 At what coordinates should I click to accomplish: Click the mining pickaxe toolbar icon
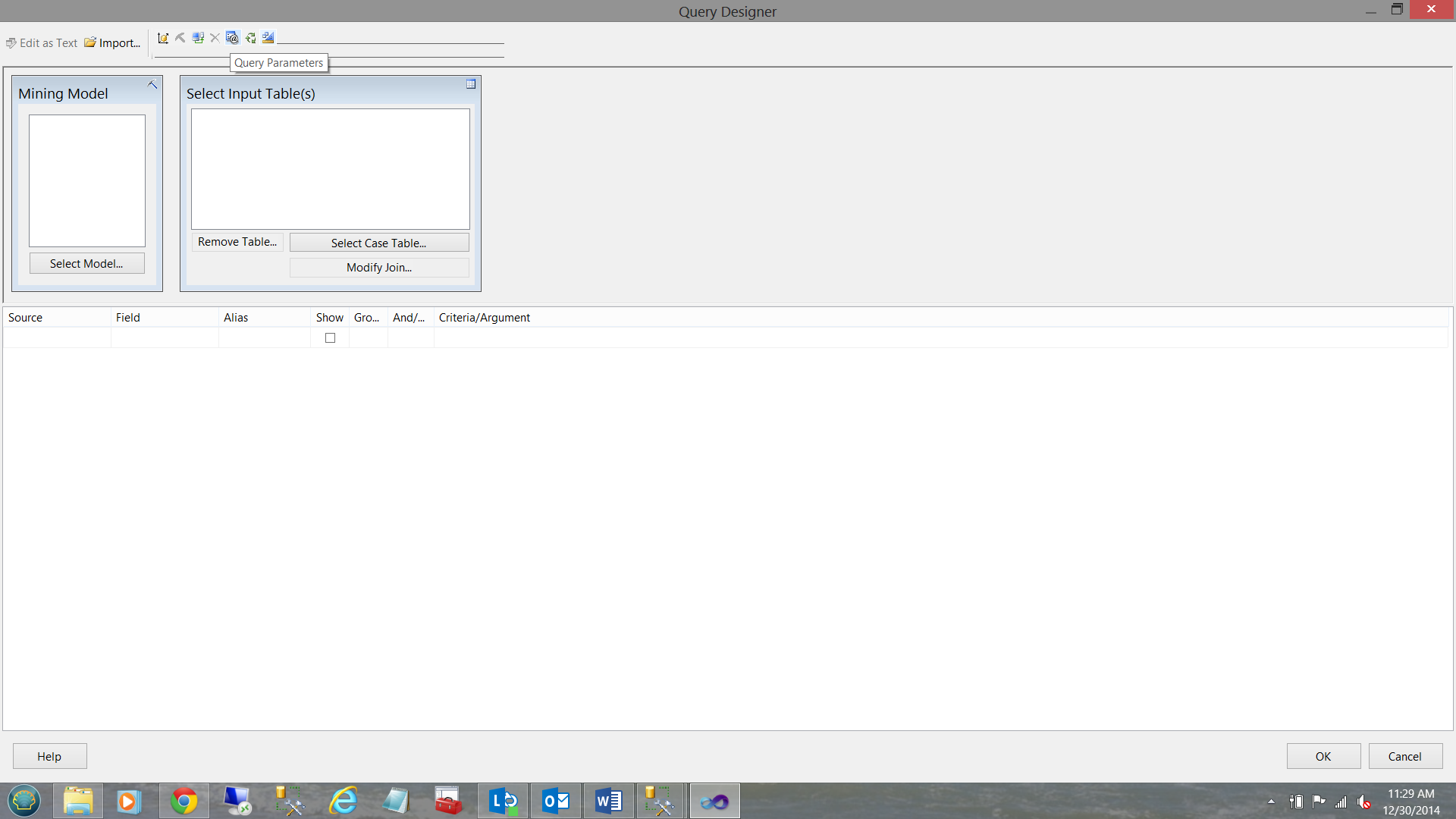180,38
